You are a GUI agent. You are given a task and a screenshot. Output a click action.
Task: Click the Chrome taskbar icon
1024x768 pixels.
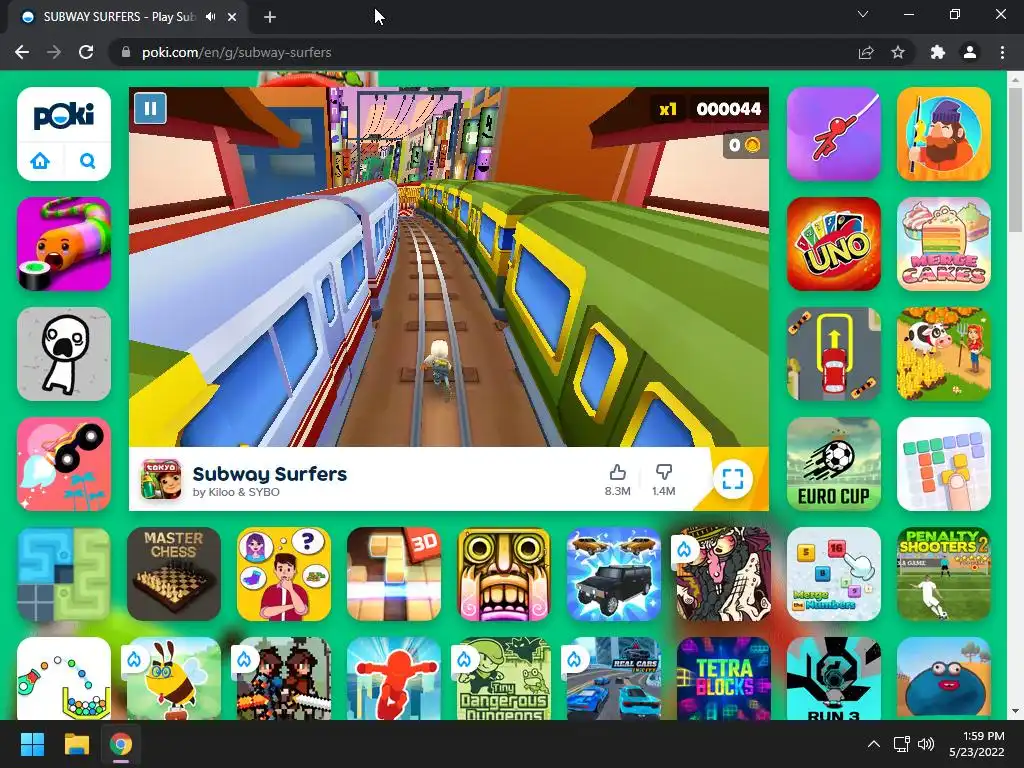pos(121,744)
